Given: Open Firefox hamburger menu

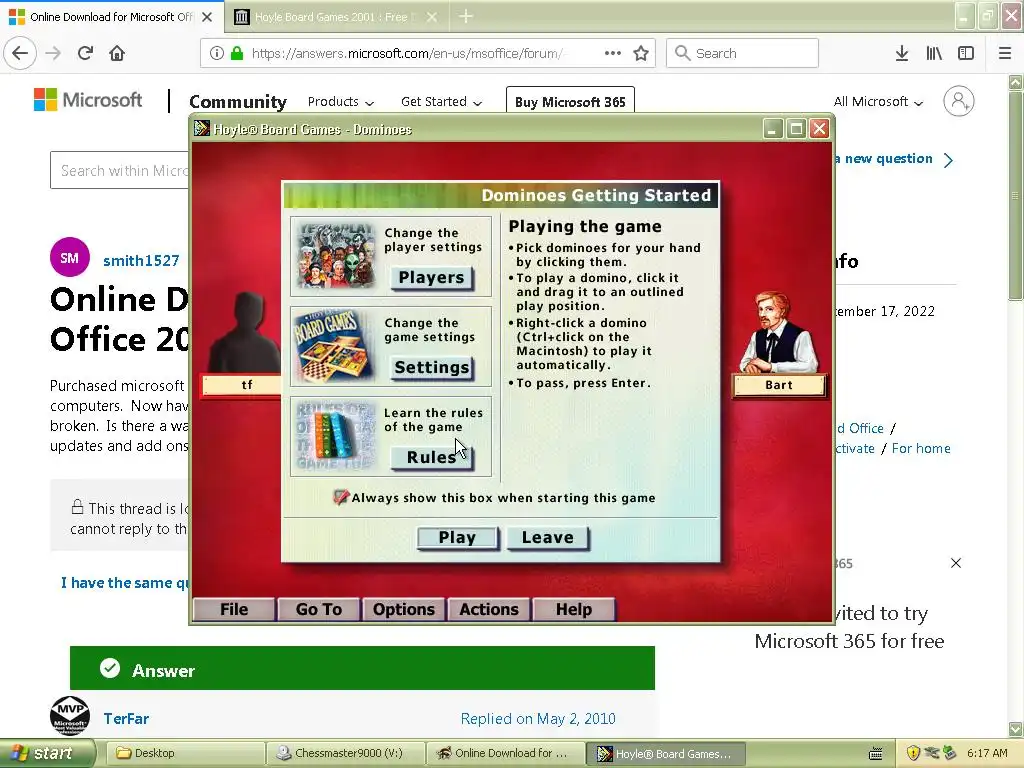Looking at the screenshot, I should [x=1005, y=53].
